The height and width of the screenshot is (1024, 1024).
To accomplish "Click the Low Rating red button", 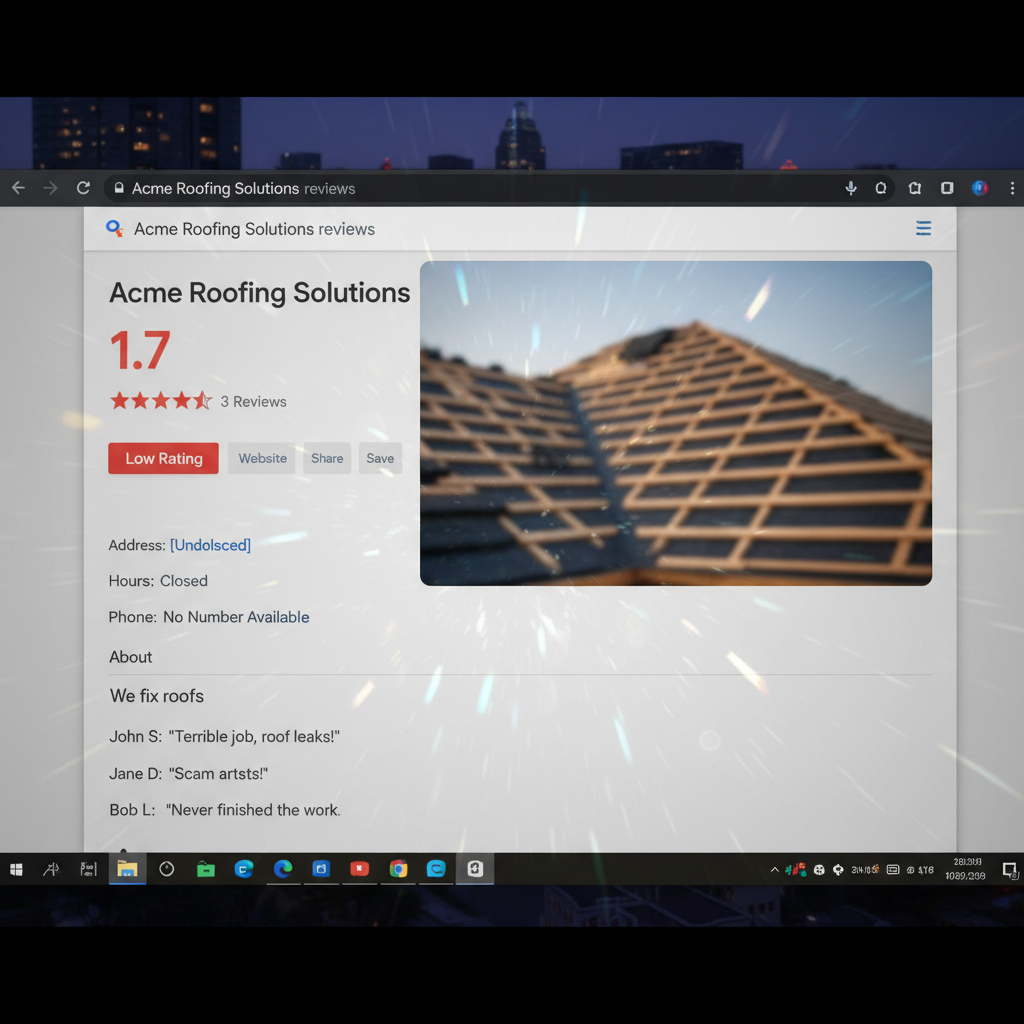I will pos(163,458).
